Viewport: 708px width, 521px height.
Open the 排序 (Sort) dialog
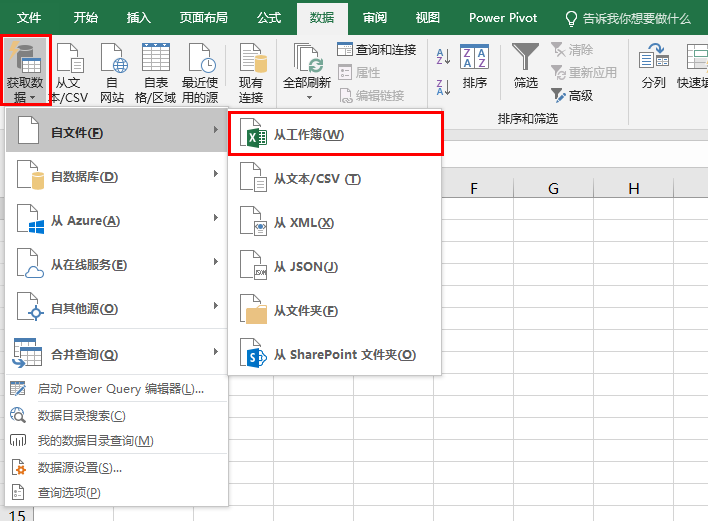click(x=475, y=66)
